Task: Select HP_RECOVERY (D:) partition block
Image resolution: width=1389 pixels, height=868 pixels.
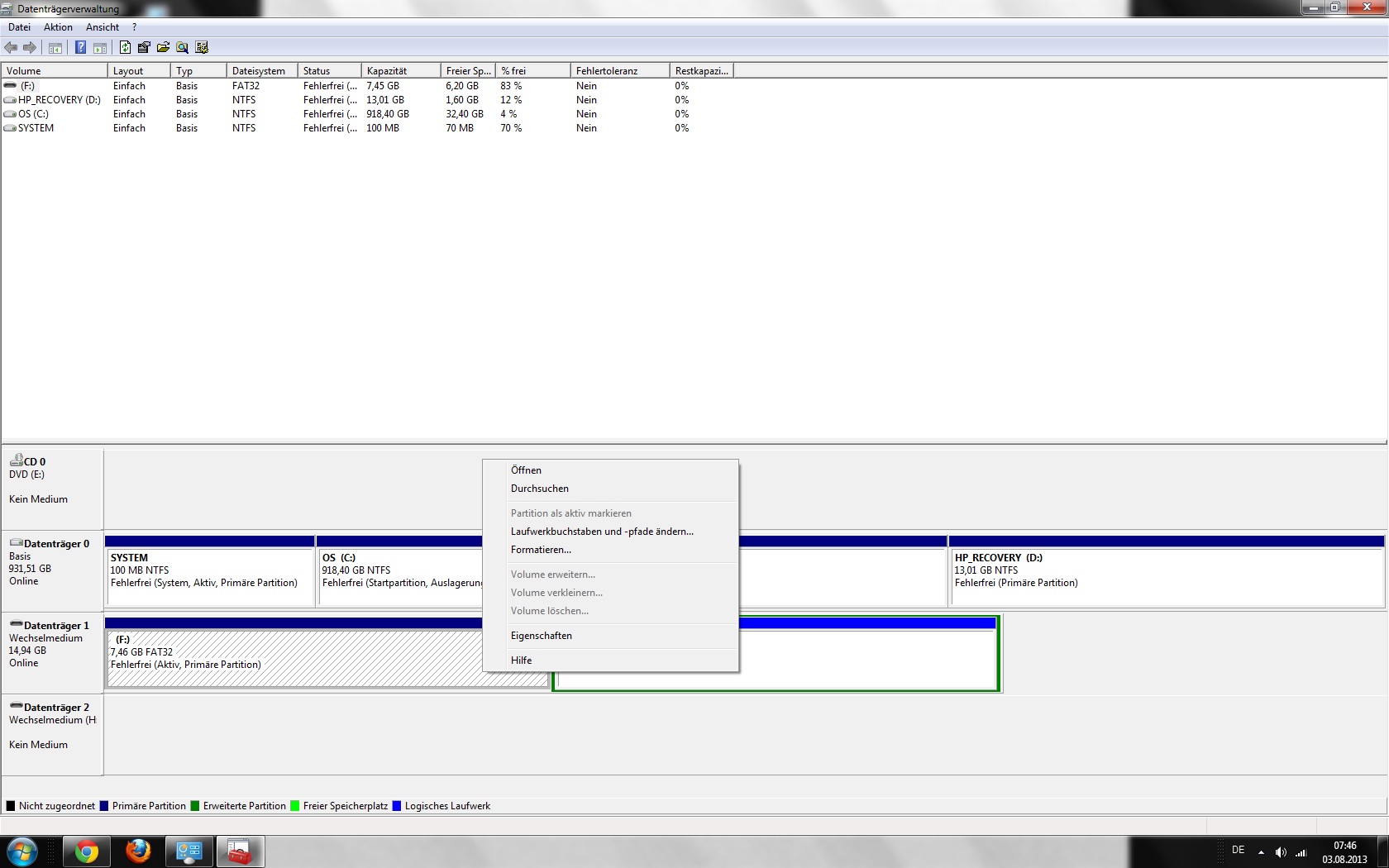Action: pos(1167,571)
